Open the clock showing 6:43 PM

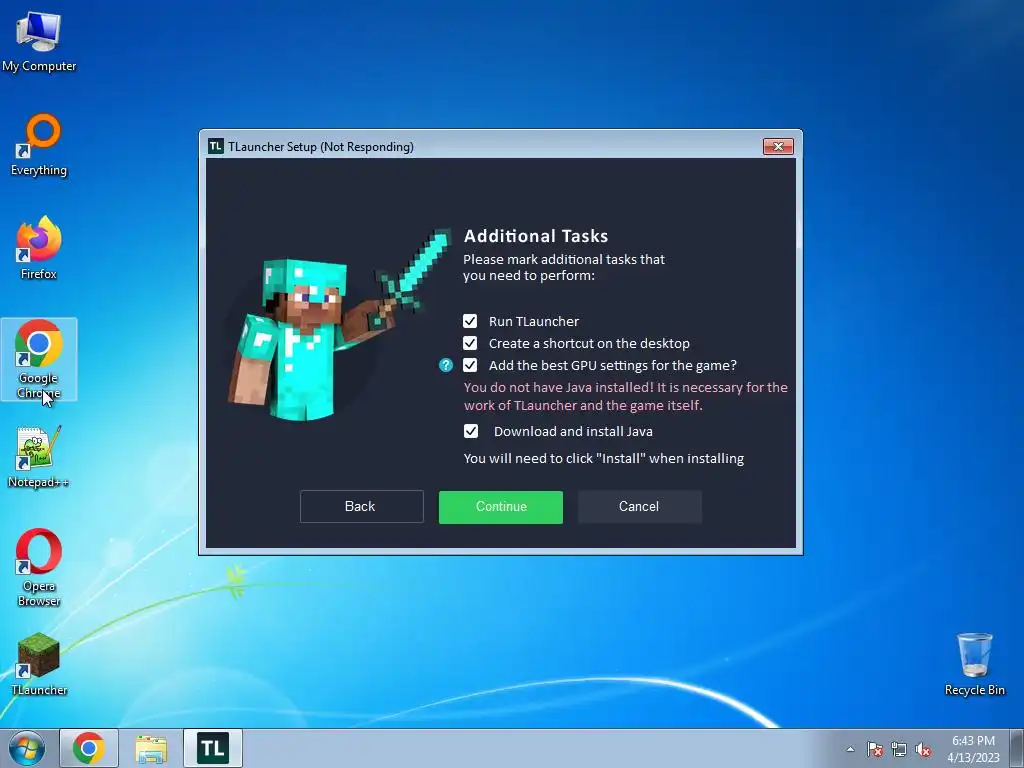tap(973, 749)
